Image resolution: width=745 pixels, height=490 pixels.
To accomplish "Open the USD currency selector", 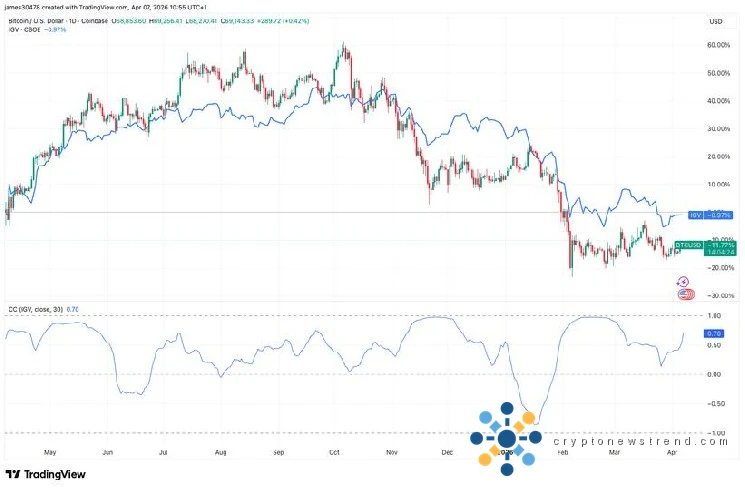I will [x=715, y=21].
